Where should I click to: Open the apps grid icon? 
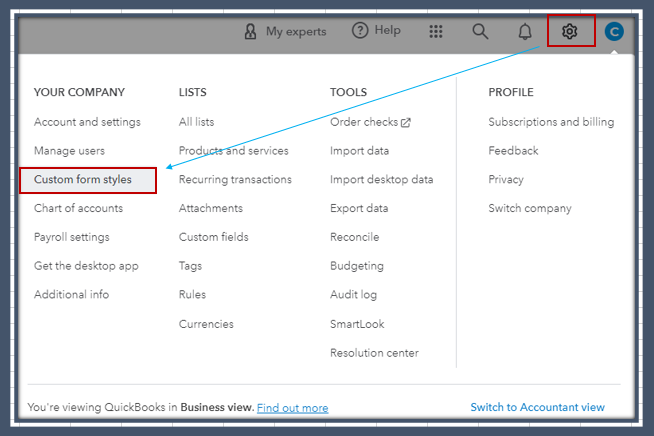pyautogui.click(x=436, y=31)
